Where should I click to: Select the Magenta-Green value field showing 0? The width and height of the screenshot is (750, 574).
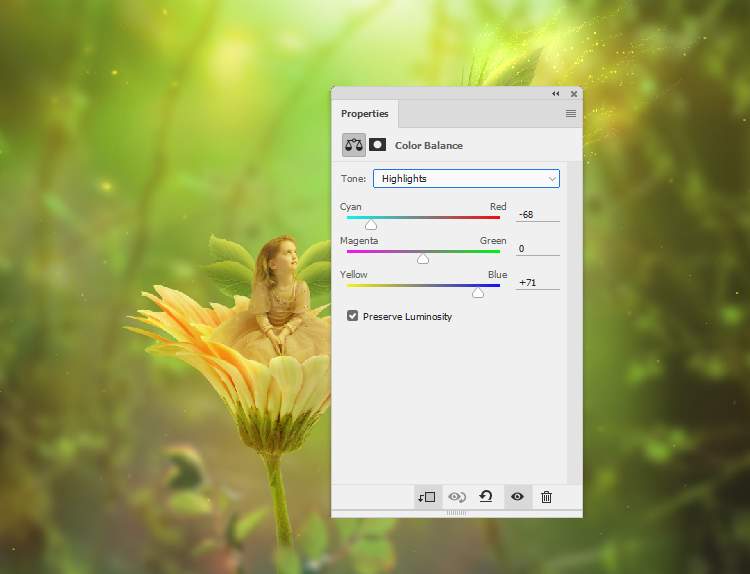pyautogui.click(x=538, y=249)
